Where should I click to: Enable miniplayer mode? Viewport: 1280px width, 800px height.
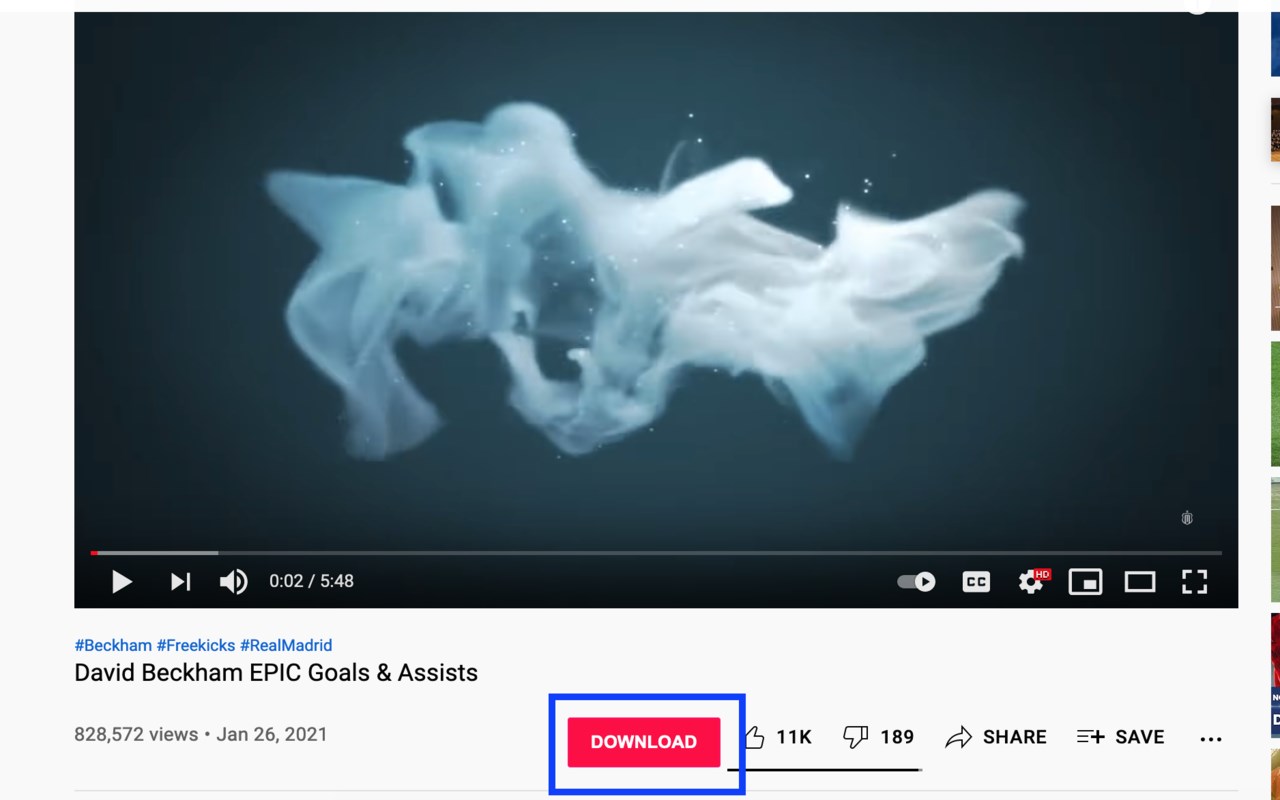pos(1085,581)
